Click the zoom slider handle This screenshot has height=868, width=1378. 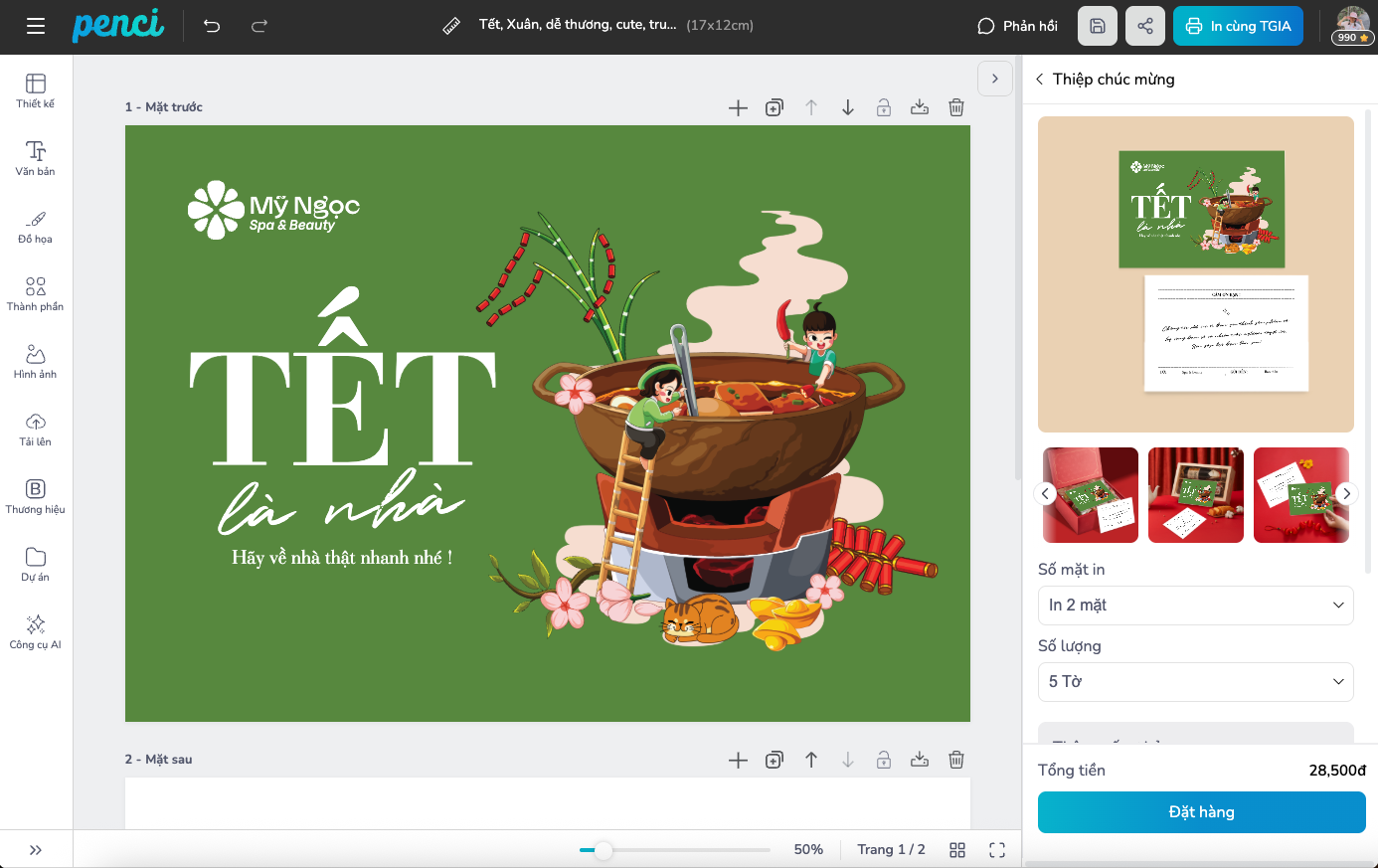pos(603,850)
